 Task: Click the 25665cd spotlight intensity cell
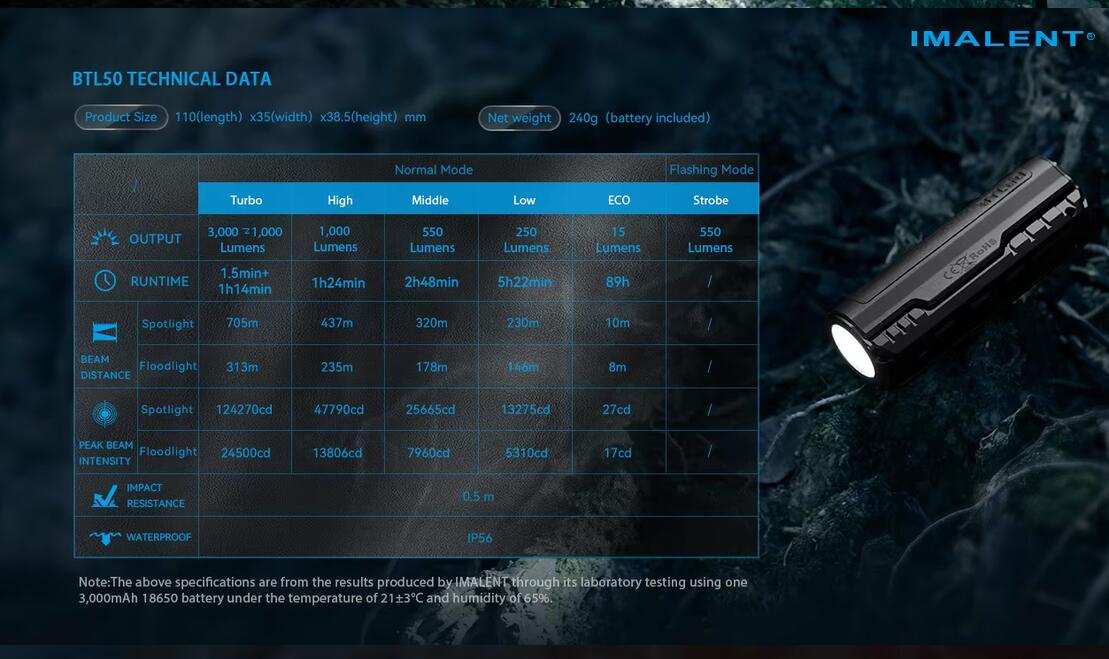coord(430,409)
